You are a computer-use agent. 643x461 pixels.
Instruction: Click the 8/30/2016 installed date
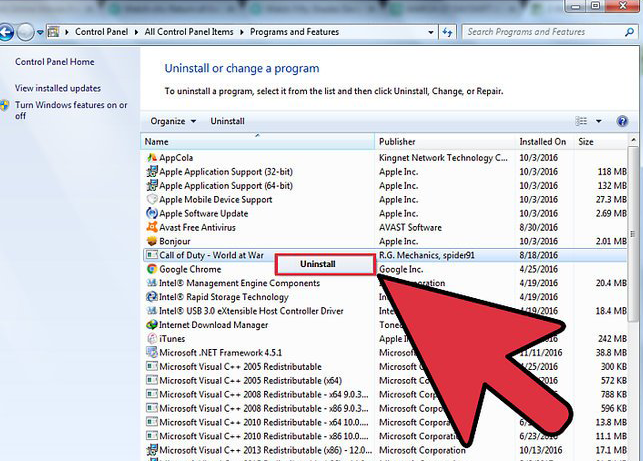538,228
